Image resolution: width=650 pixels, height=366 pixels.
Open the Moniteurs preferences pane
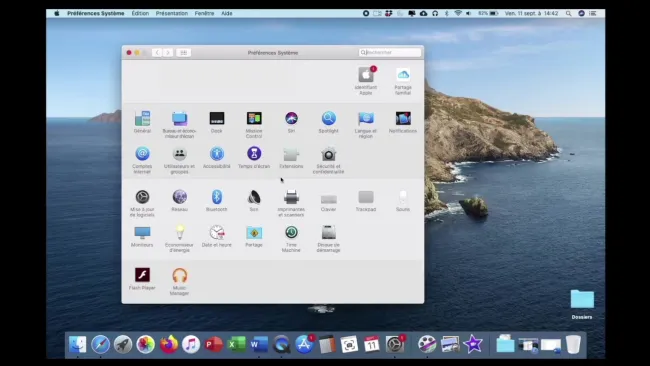click(142, 233)
